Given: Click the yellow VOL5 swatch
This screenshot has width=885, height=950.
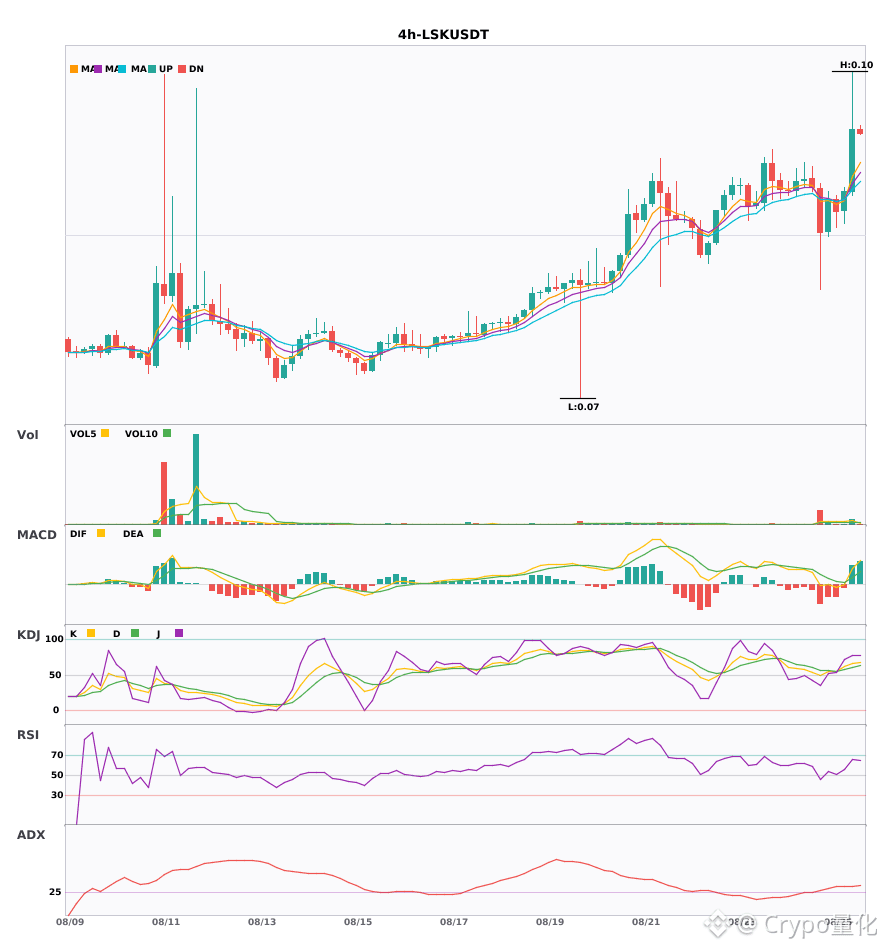Looking at the screenshot, I should 105,433.
